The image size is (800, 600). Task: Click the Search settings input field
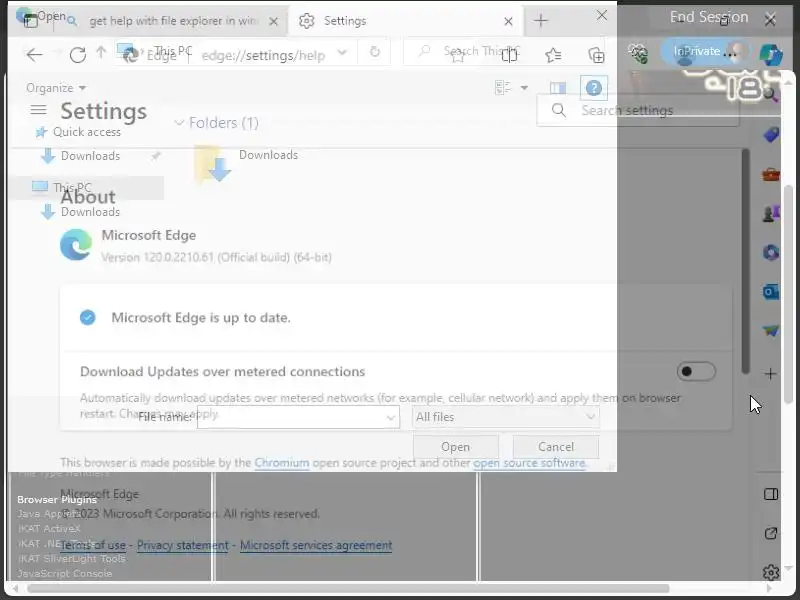(638, 110)
